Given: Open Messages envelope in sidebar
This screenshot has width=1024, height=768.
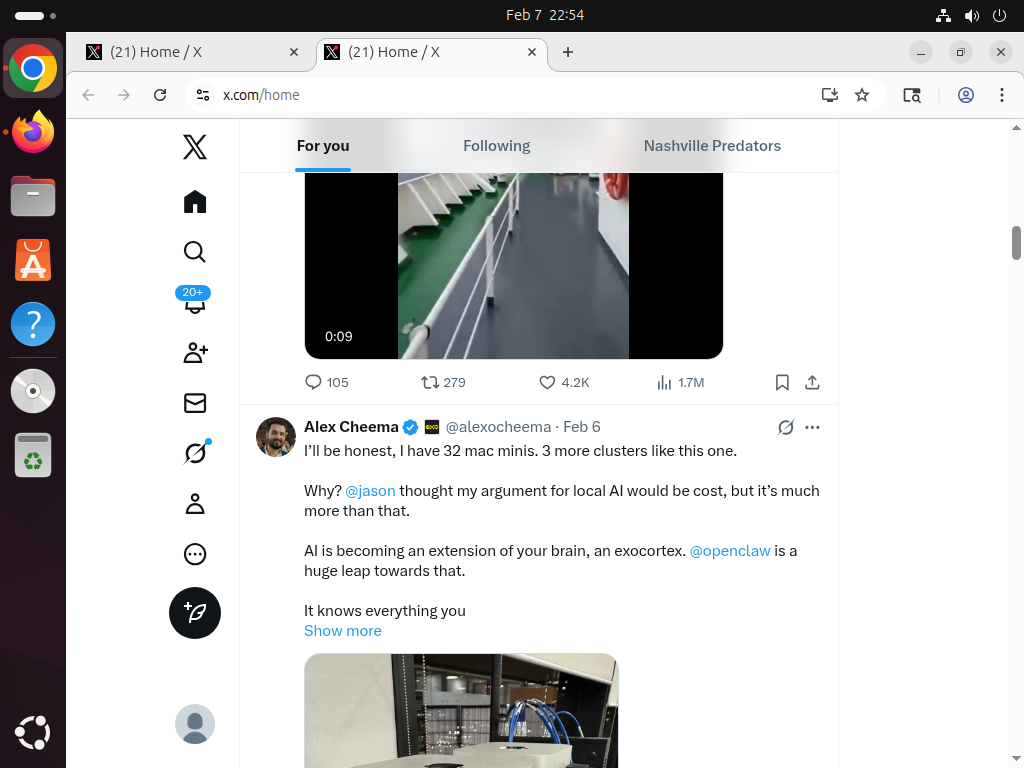Looking at the screenshot, I should tap(195, 403).
